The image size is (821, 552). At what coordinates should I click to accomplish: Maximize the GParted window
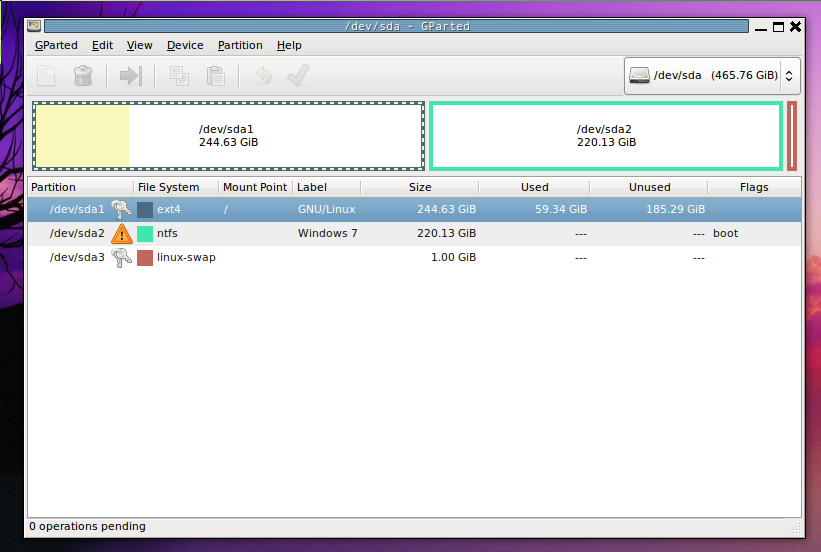click(x=779, y=27)
